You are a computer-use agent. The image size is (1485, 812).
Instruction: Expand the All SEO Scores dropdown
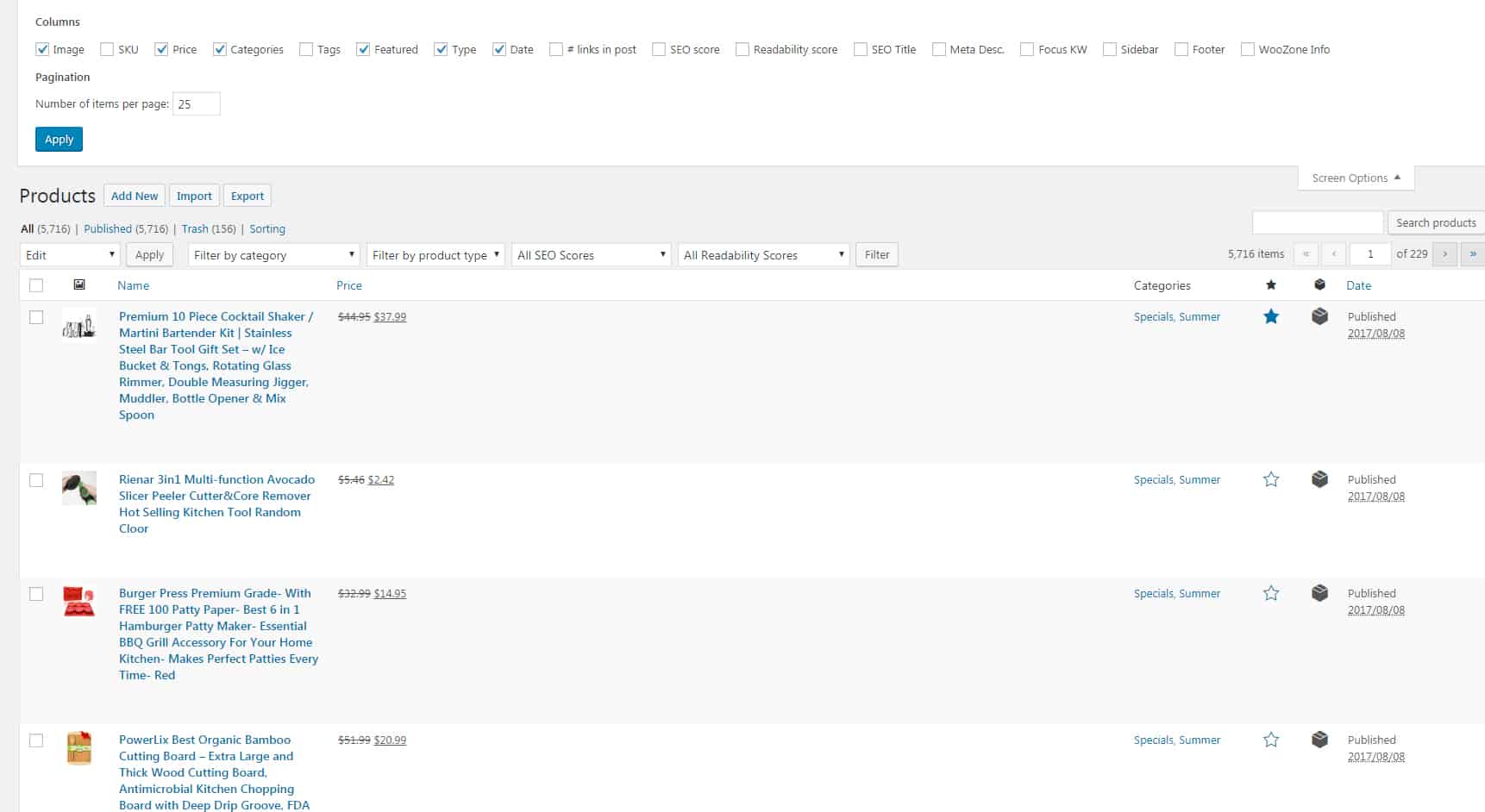[591, 255]
